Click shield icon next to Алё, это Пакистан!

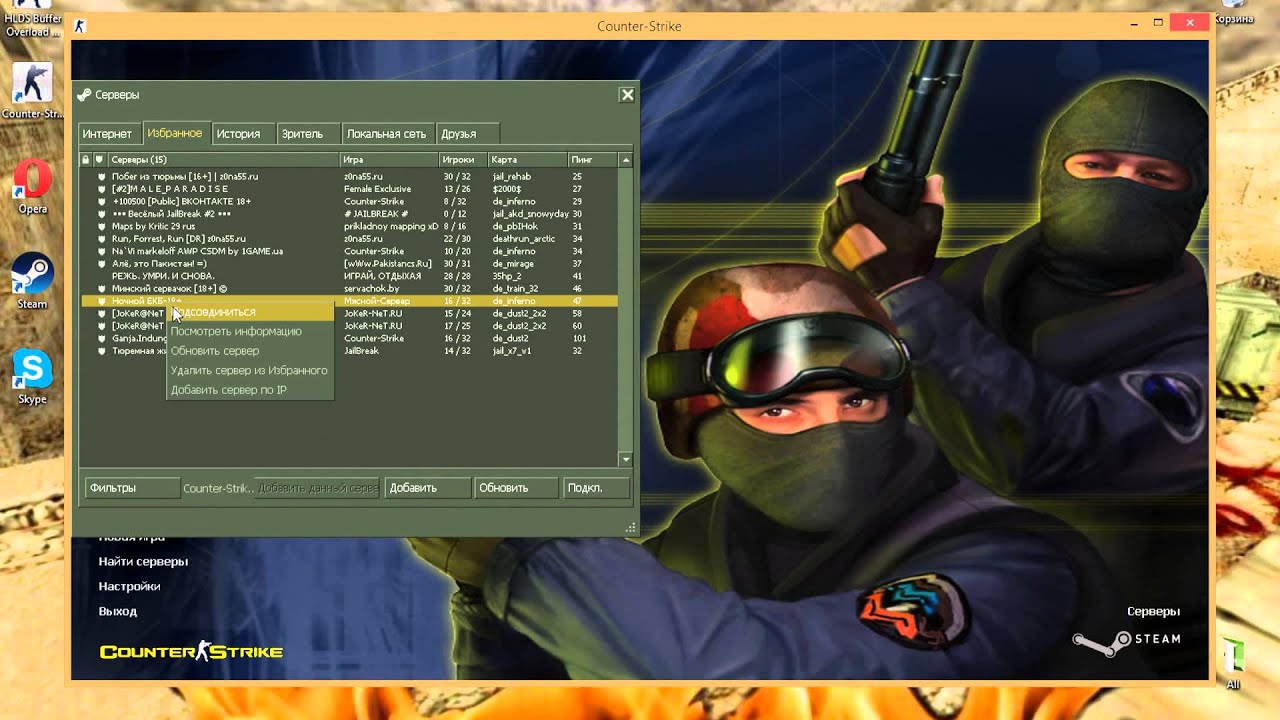(102, 263)
